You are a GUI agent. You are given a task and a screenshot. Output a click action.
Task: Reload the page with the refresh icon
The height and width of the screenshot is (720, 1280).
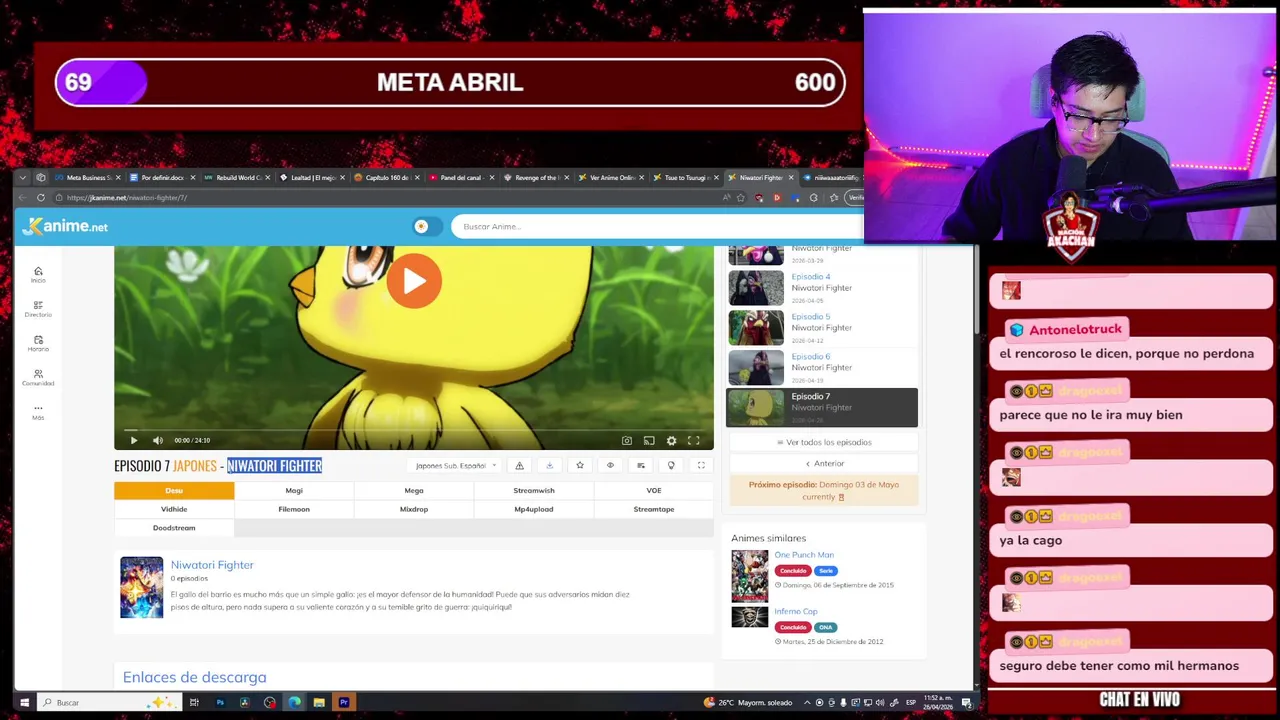tap(41, 198)
